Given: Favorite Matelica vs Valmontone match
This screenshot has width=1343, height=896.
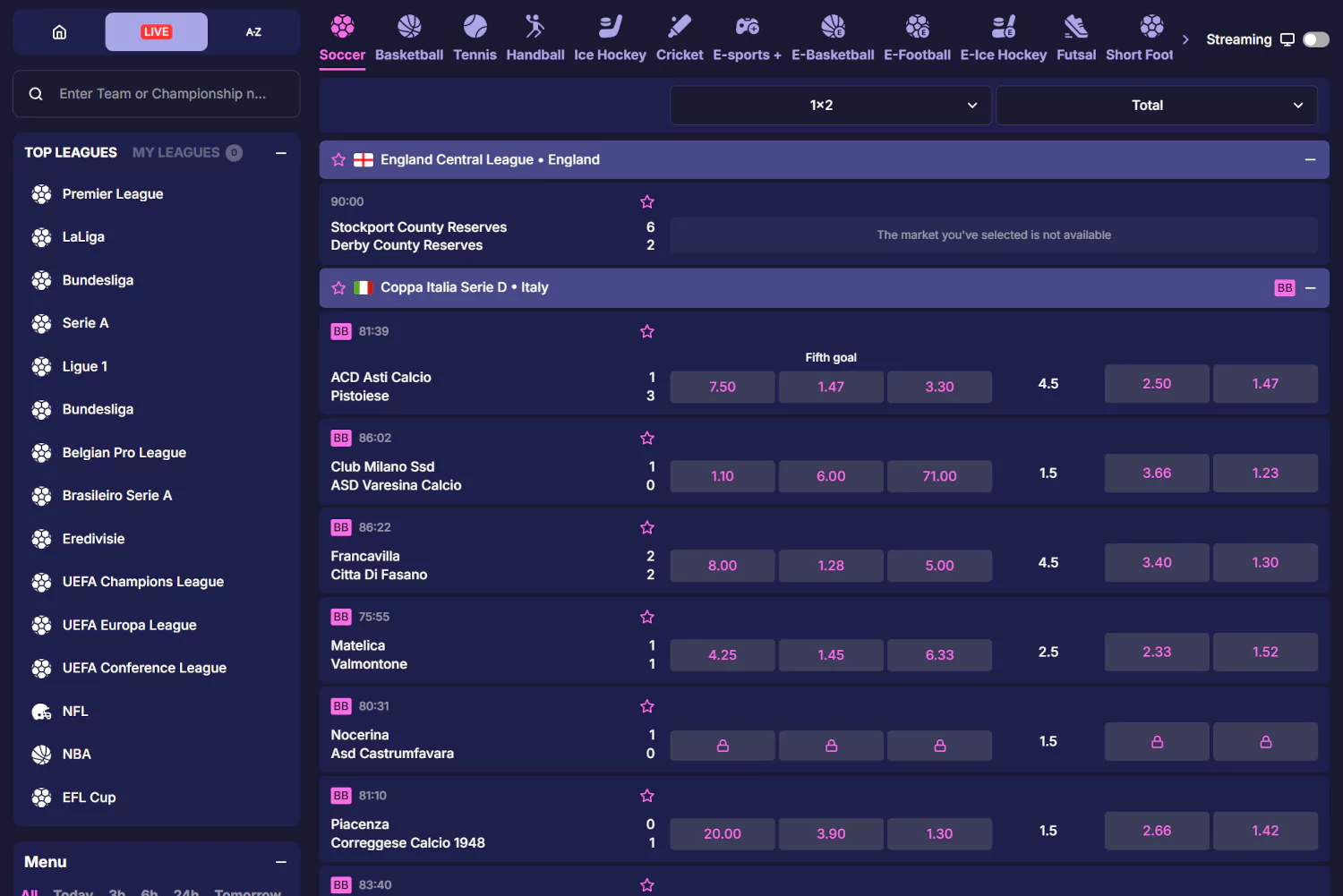Looking at the screenshot, I should pos(647,618).
